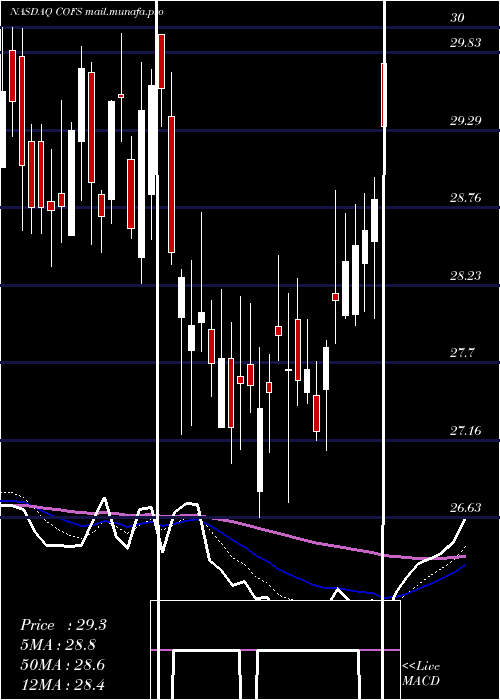
Task: Click the 27.7 price axis label
Action: coord(462,353)
